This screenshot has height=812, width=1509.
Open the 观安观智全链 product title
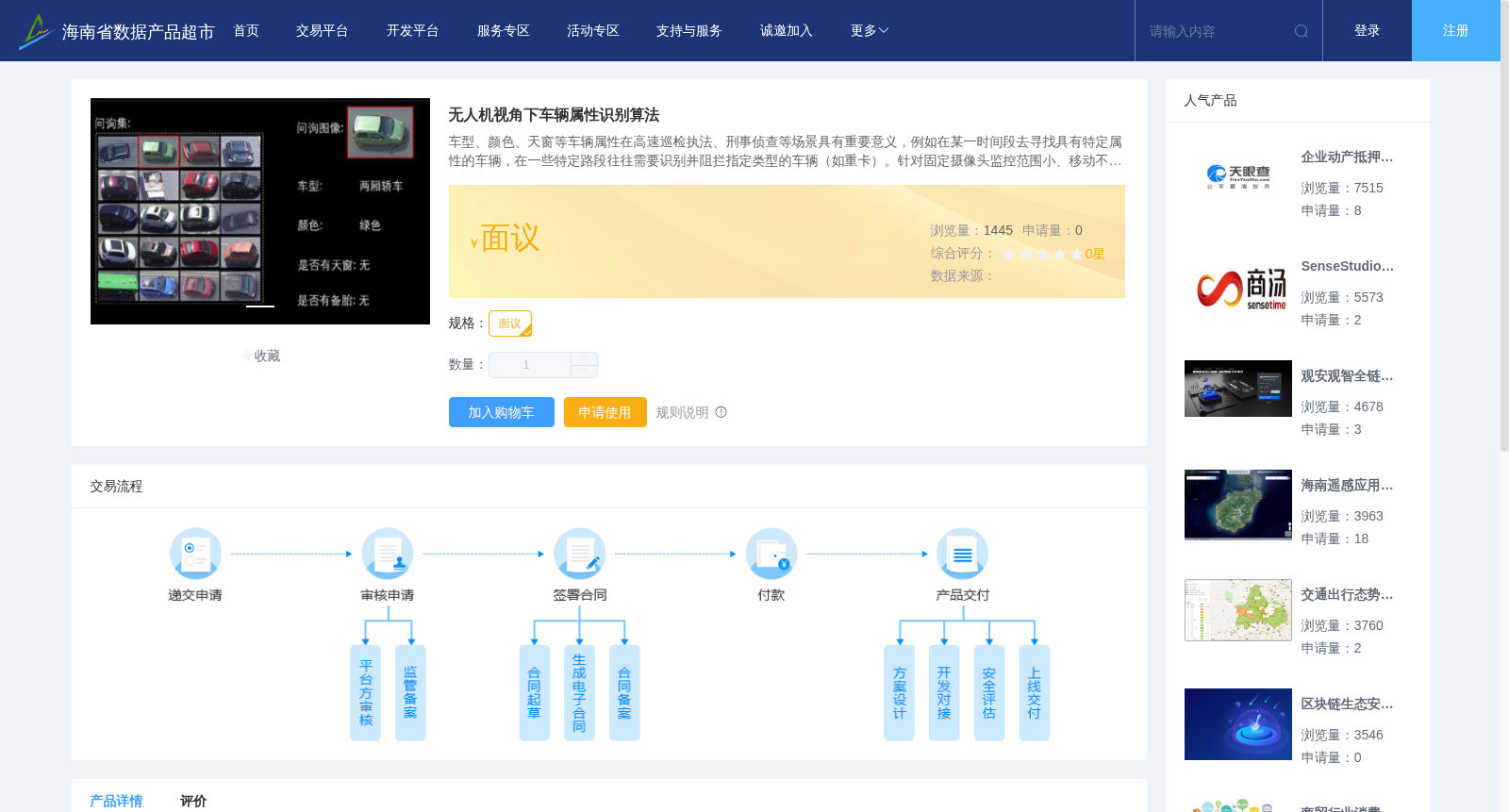[x=1347, y=376]
